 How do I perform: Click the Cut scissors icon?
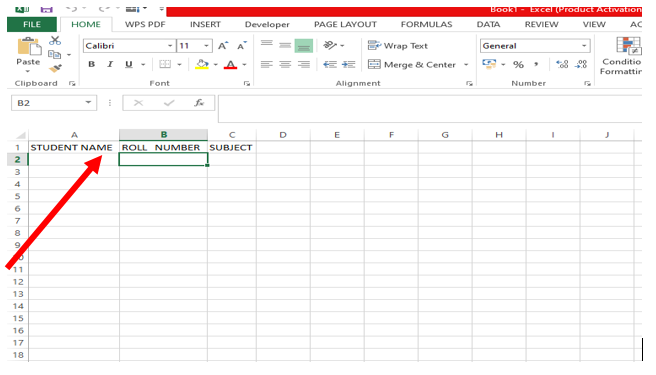(x=55, y=41)
